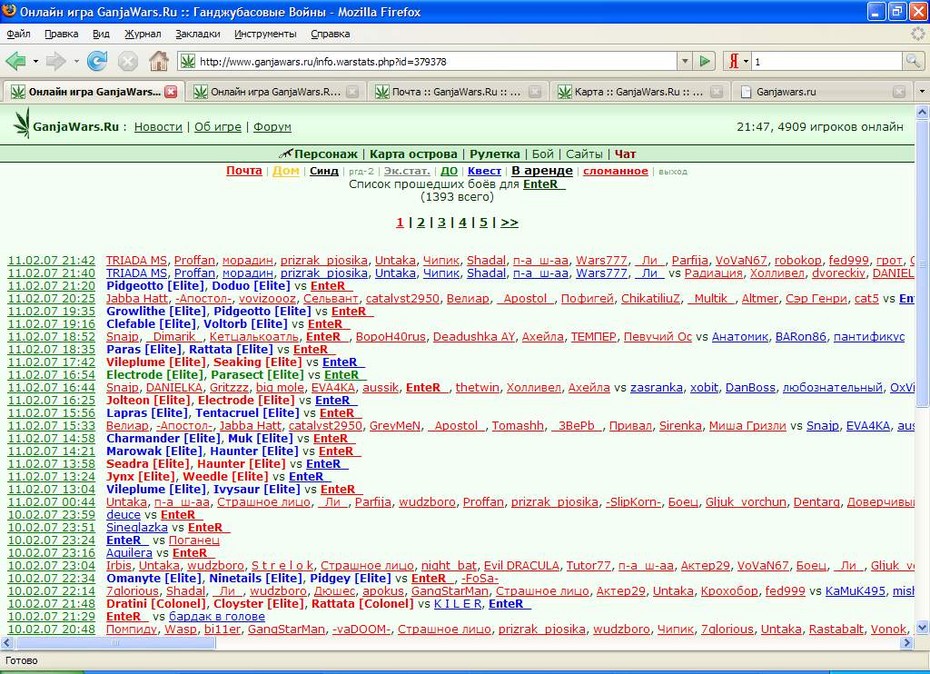The width and height of the screenshot is (930, 674).
Task: Close the second Онлайн игра tab
Action: tap(352, 91)
